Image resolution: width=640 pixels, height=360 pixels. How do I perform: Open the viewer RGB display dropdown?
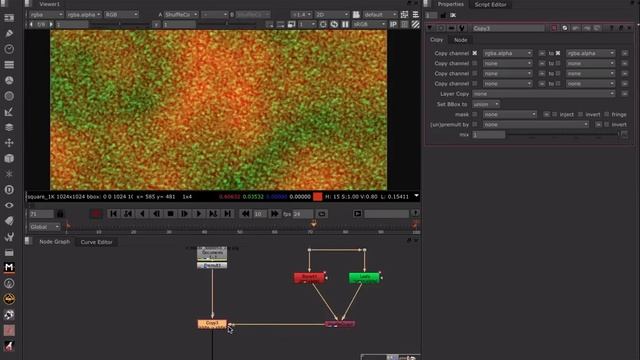click(121, 14)
